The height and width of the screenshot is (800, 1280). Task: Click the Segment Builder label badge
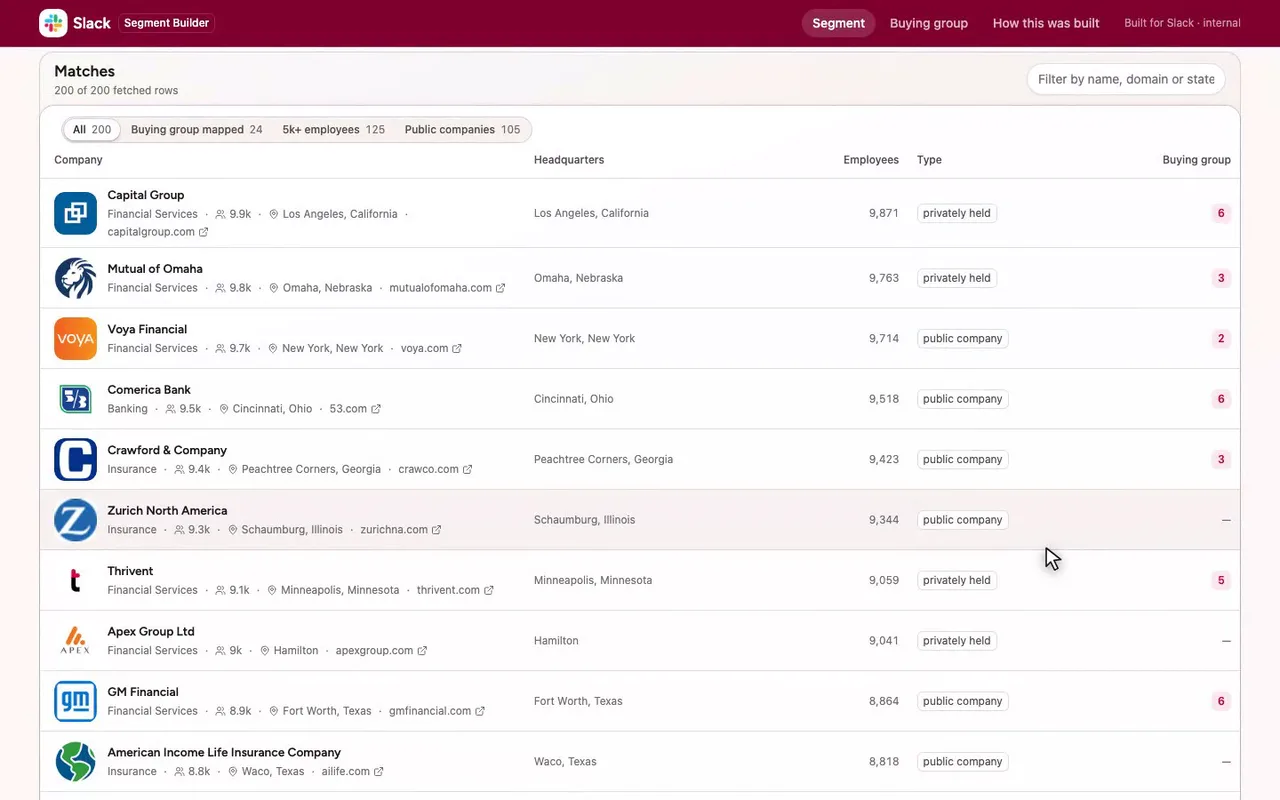click(x=167, y=23)
